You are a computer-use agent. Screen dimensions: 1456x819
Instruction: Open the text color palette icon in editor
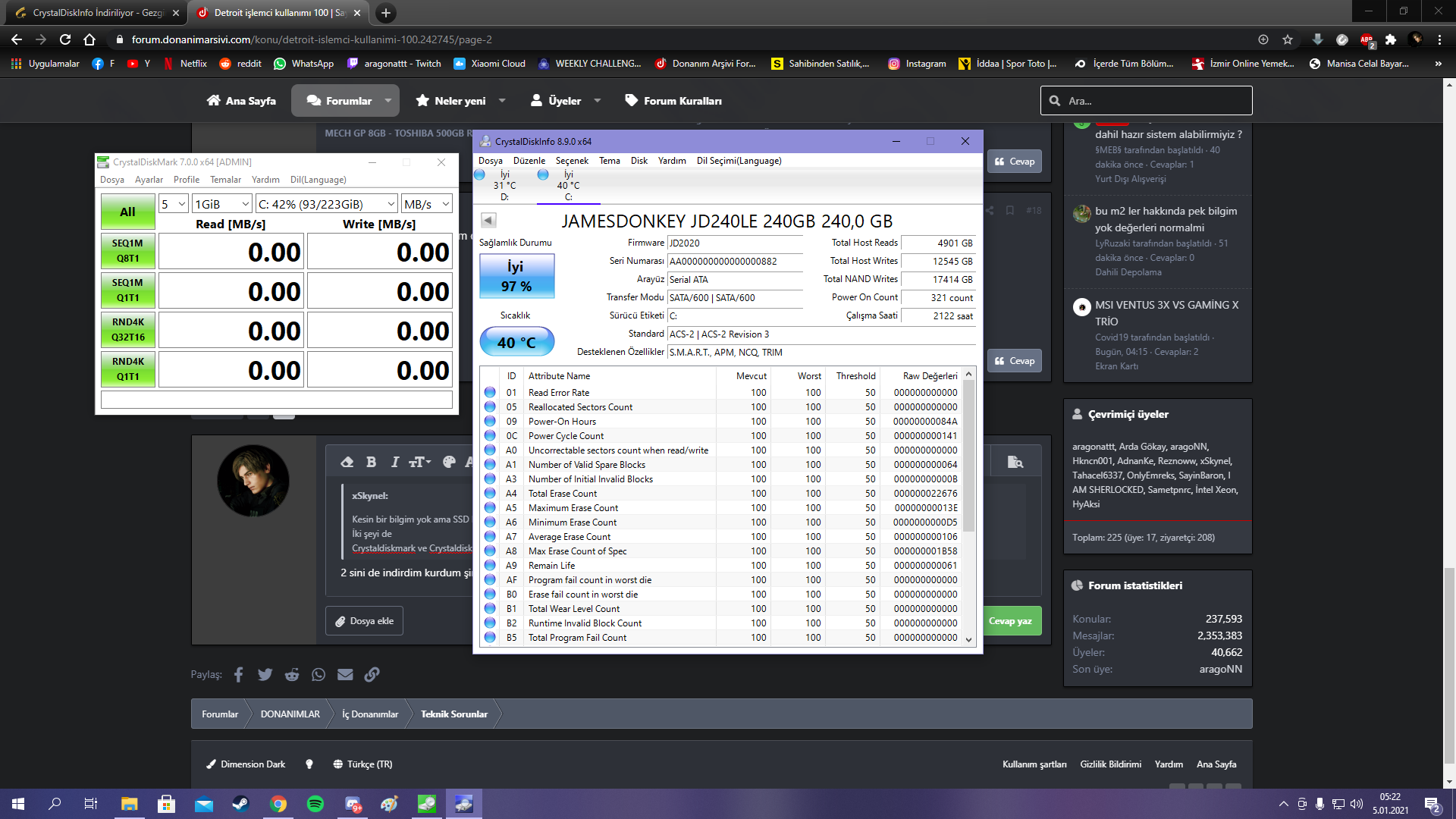point(449,462)
